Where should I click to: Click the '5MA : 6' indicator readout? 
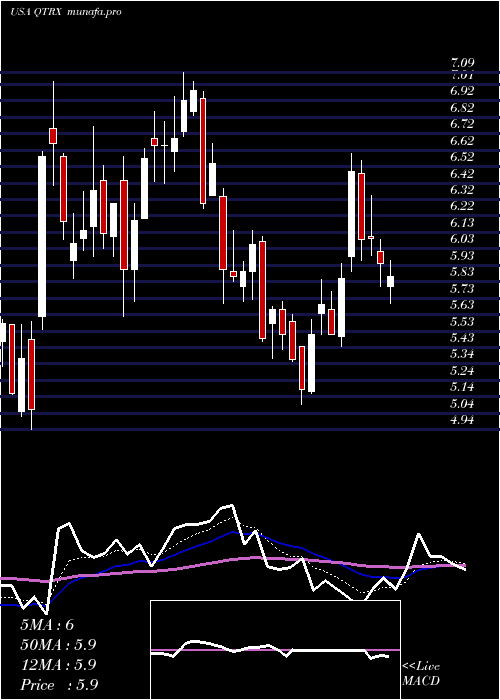coord(47,625)
